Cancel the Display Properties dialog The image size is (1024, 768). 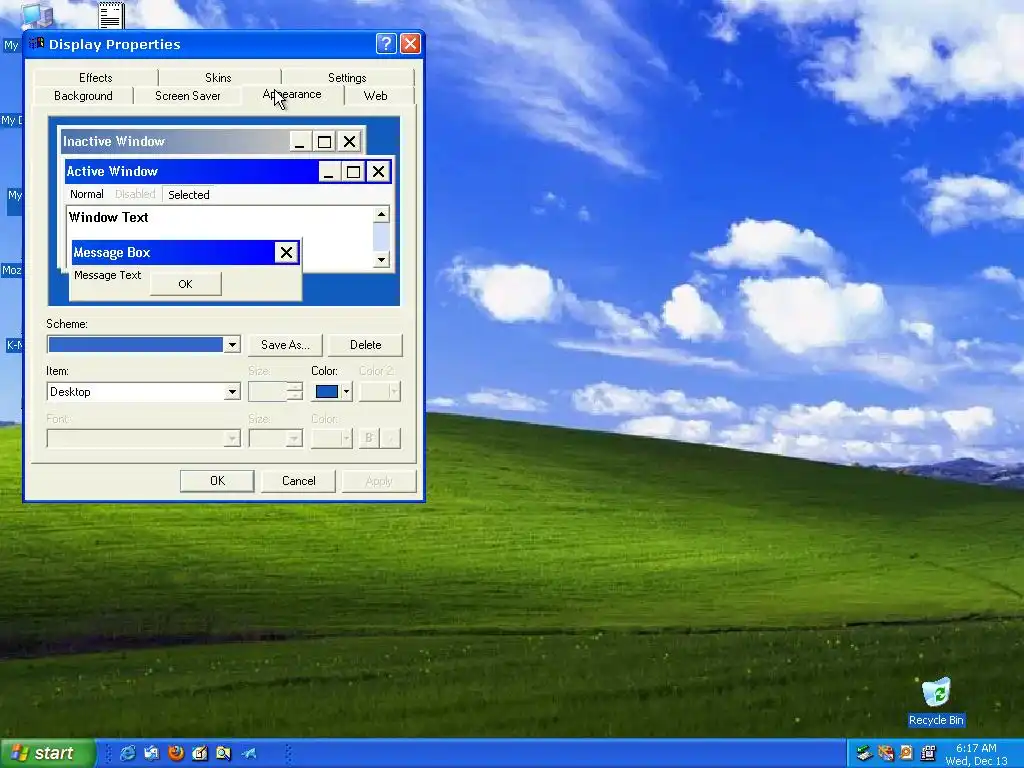click(298, 481)
